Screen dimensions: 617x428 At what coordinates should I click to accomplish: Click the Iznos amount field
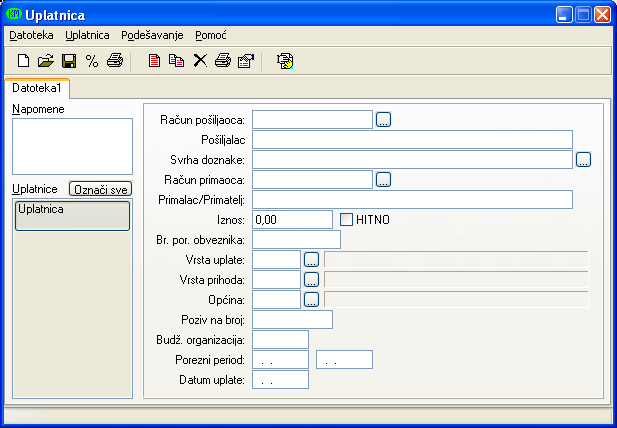pos(292,219)
